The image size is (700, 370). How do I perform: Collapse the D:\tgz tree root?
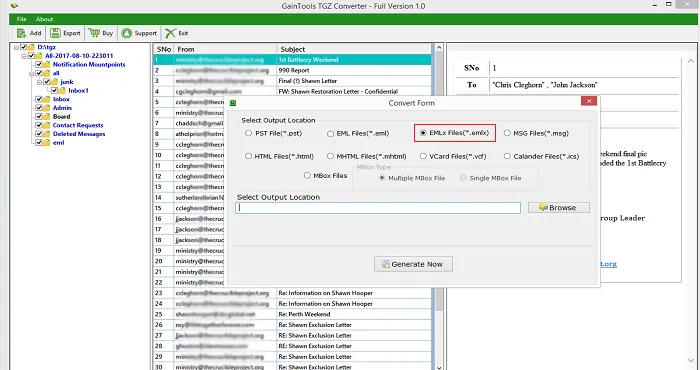click(x=17, y=47)
